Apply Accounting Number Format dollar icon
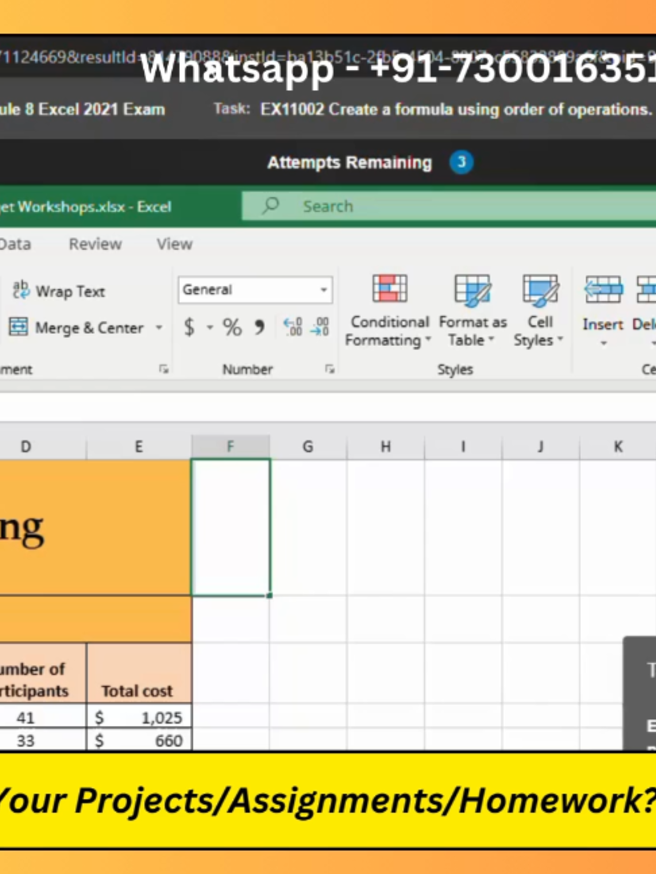The image size is (656, 874). coord(189,327)
